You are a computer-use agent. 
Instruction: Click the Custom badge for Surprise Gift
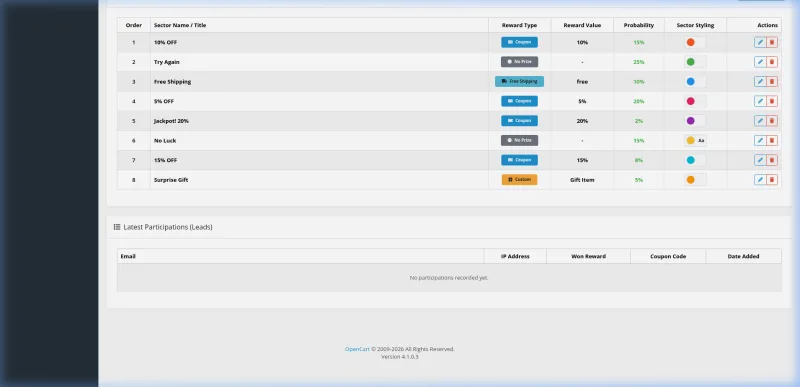(x=519, y=179)
